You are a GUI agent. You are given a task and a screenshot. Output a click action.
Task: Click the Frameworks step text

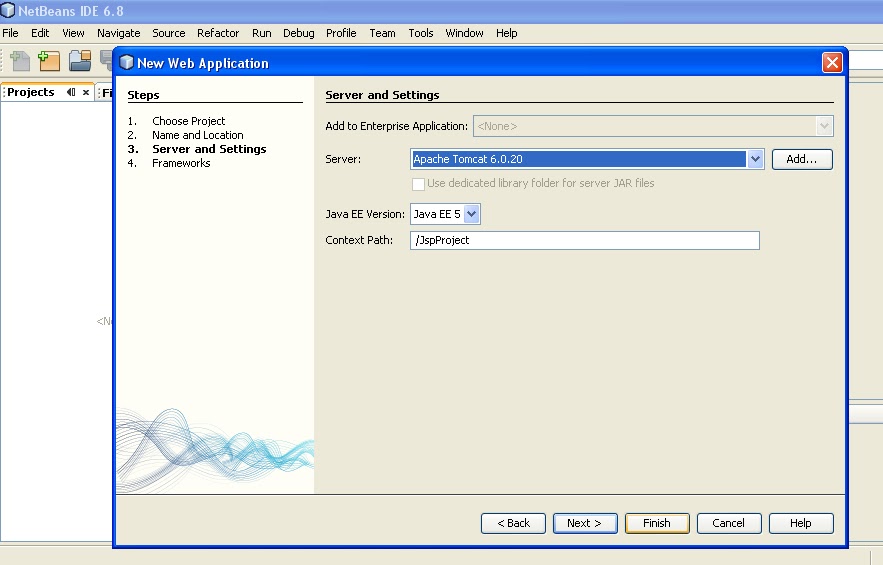[181, 163]
